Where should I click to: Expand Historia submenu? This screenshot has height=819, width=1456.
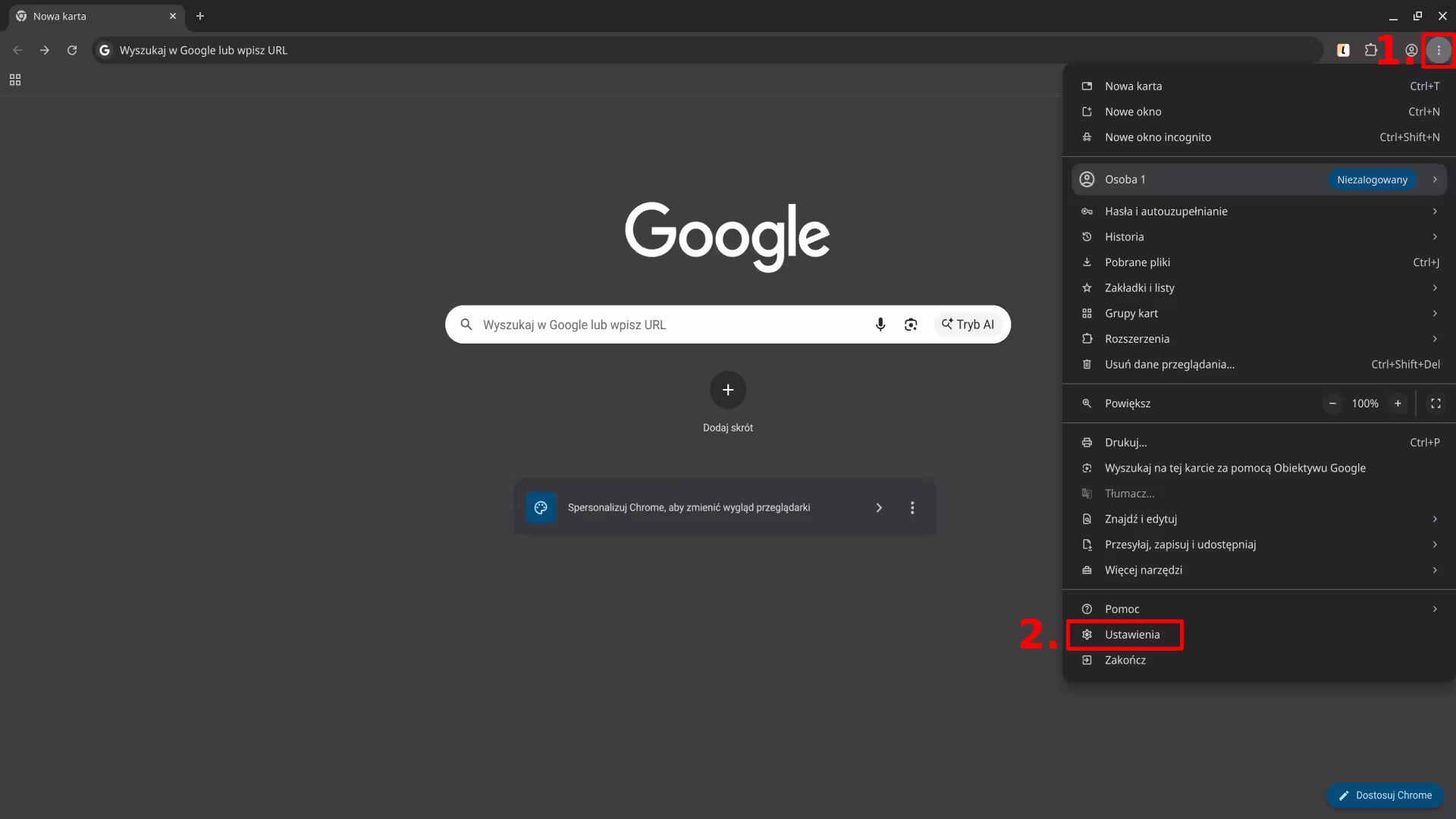point(1259,237)
